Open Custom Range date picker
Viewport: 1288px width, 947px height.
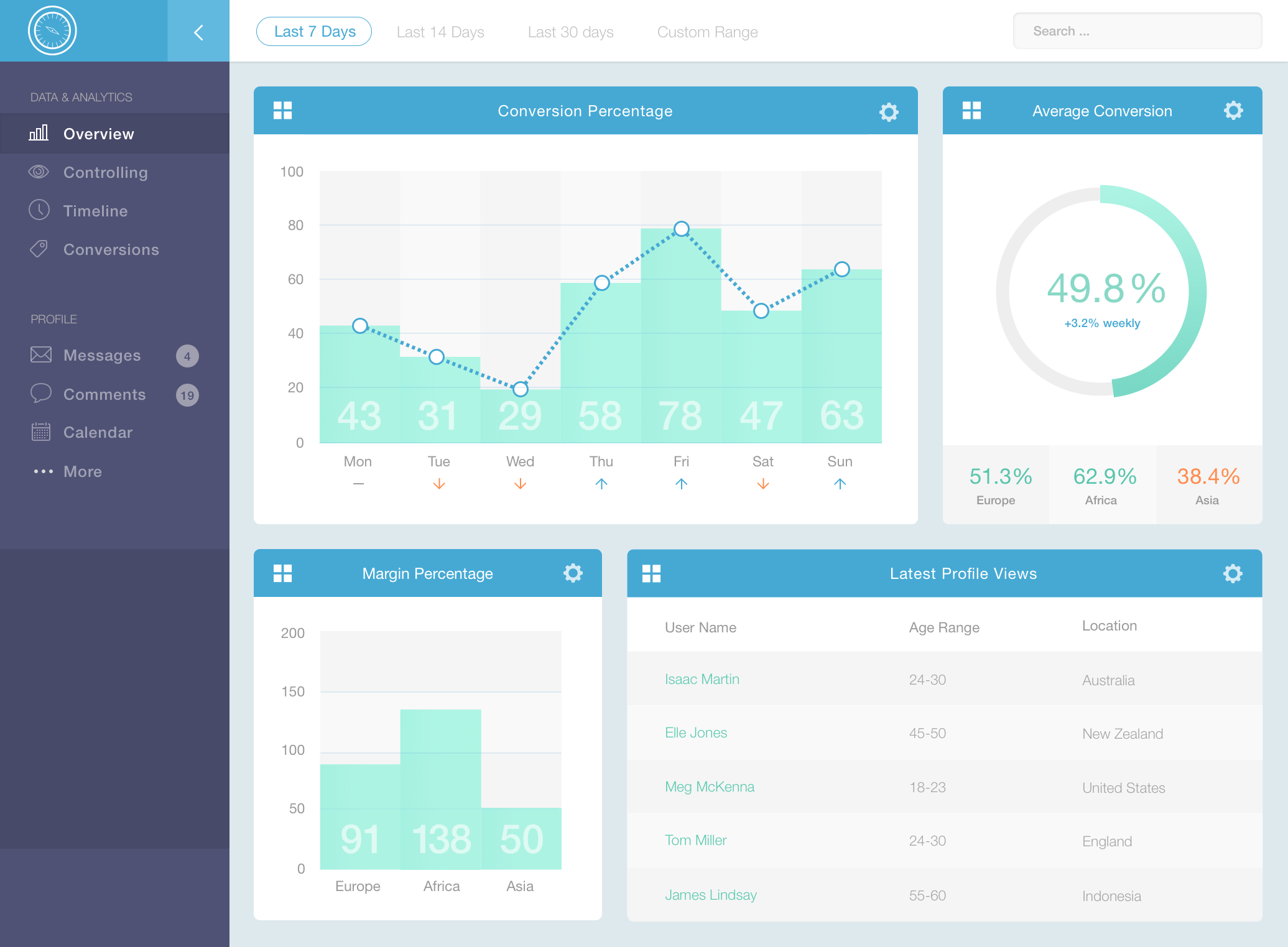pos(707,32)
